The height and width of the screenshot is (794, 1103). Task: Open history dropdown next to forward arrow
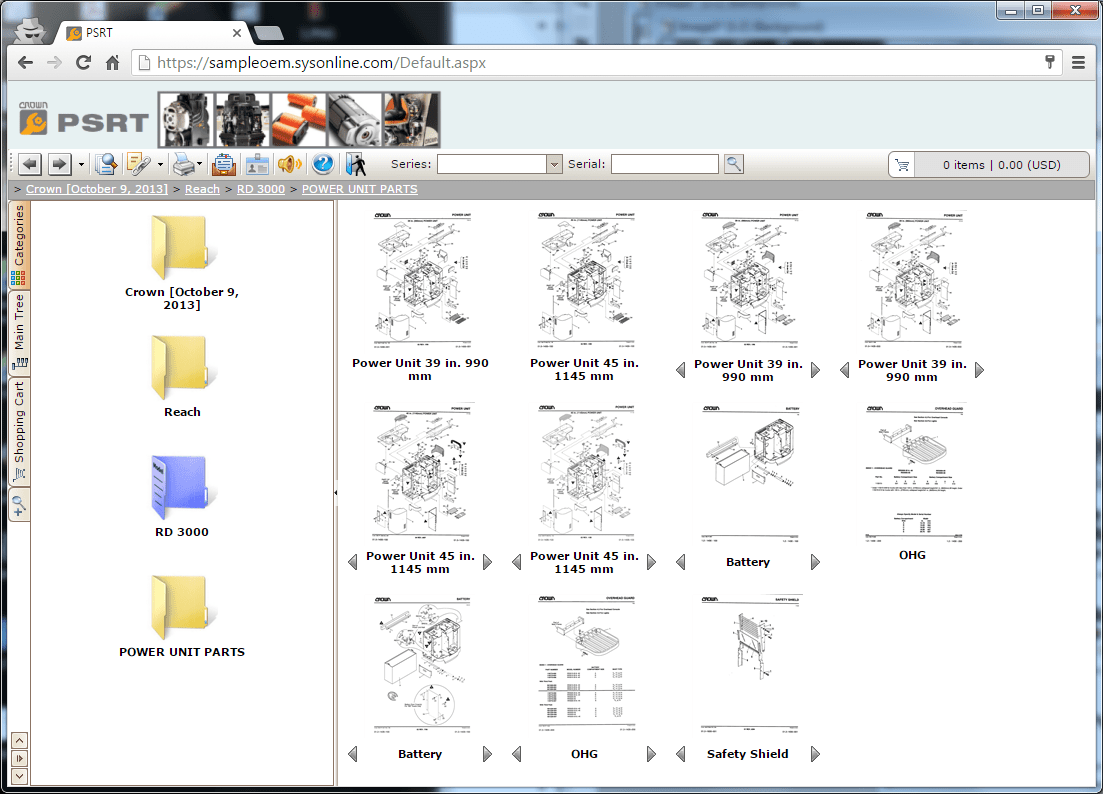click(81, 165)
